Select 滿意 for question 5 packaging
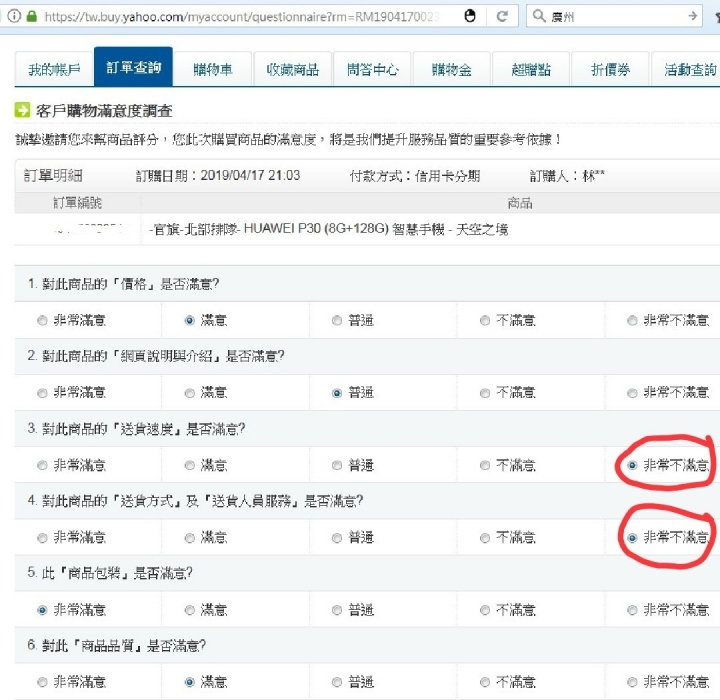Screen dimensions: 720x700 190,610
